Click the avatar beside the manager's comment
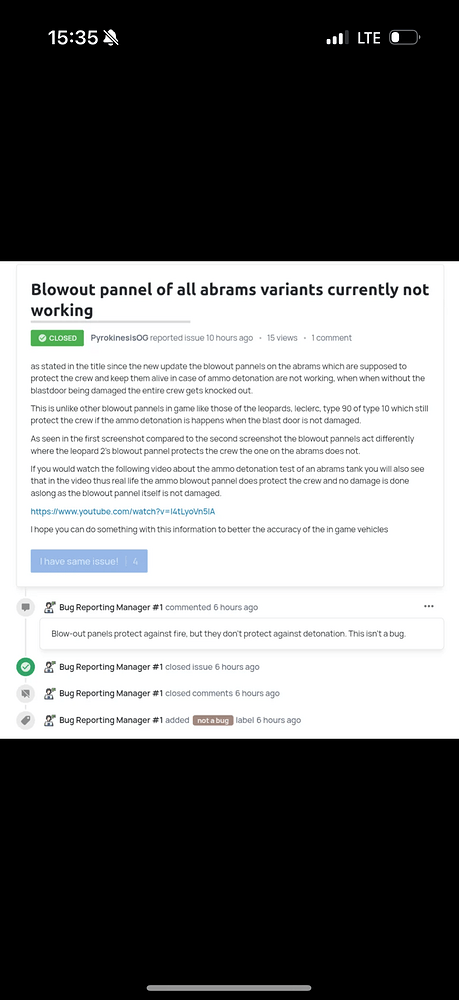Image resolution: width=459 pixels, height=1000 pixels. pos(50,607)
